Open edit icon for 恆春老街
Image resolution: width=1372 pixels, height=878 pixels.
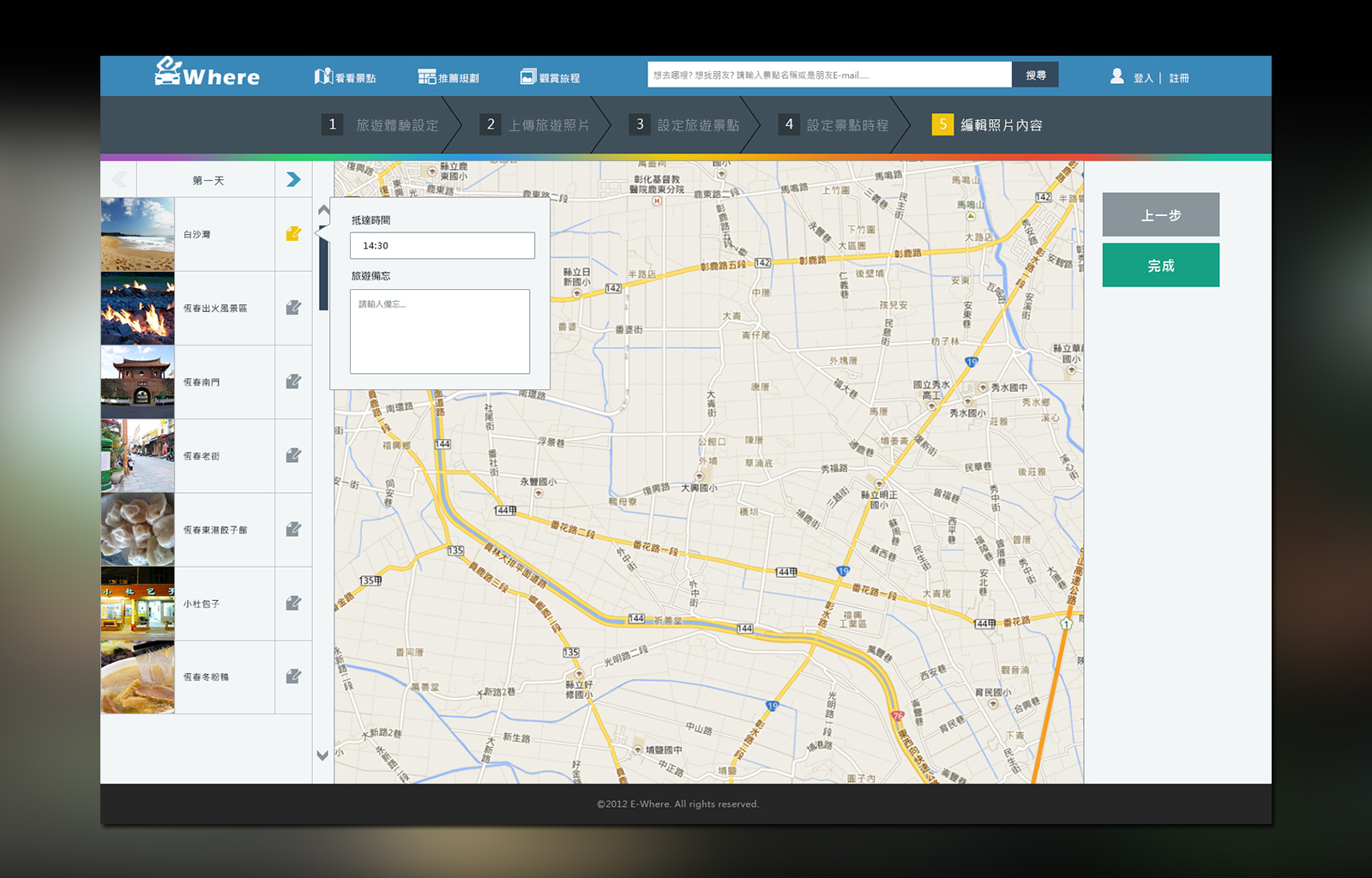point(293,455)
